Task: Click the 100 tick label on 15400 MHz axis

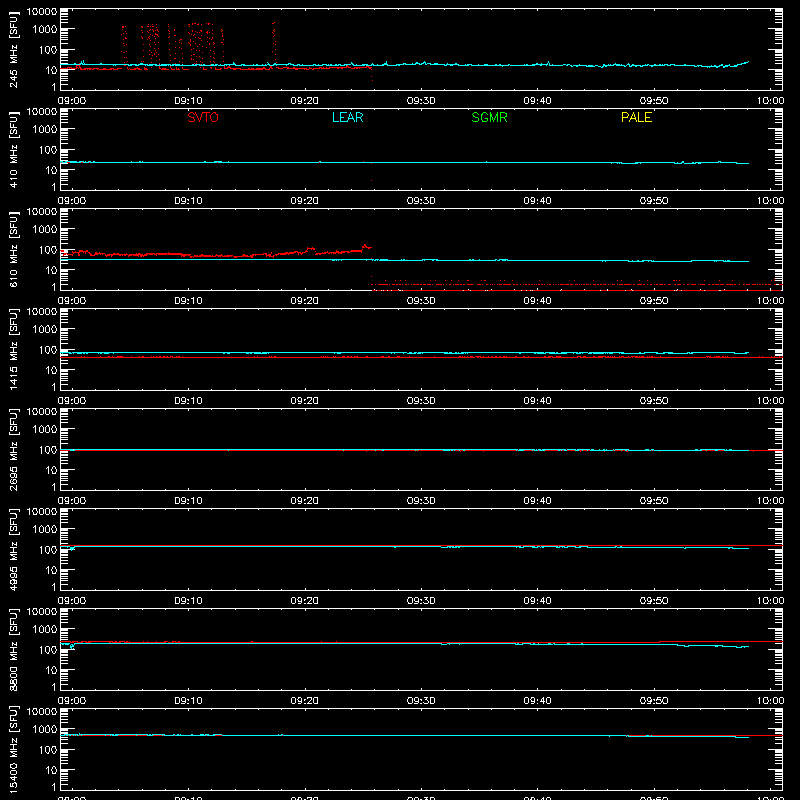Action: click(x=48, y=750)
